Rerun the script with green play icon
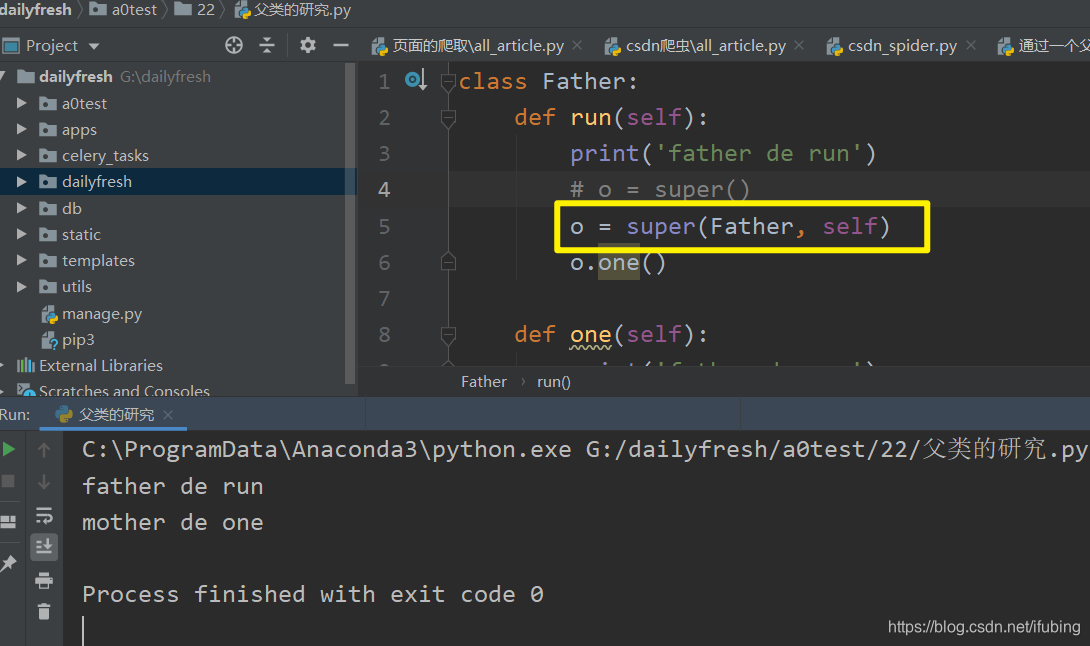Image resolution: width=1090 pixels, height=646 pixels. click(x=9, y=449)
